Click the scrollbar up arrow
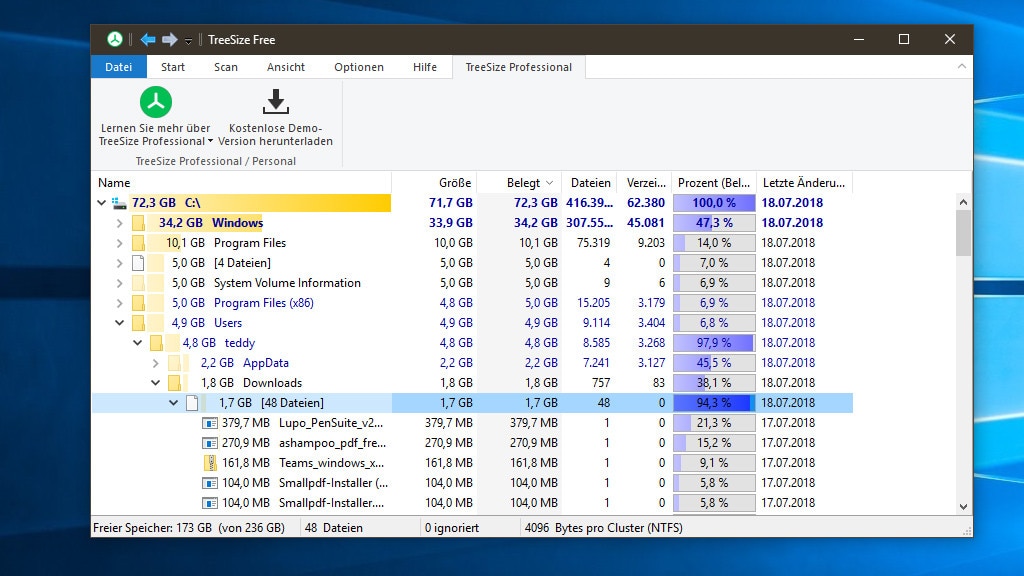The height and width of the screenshot is (576, 1024). [x=963, y=202]
